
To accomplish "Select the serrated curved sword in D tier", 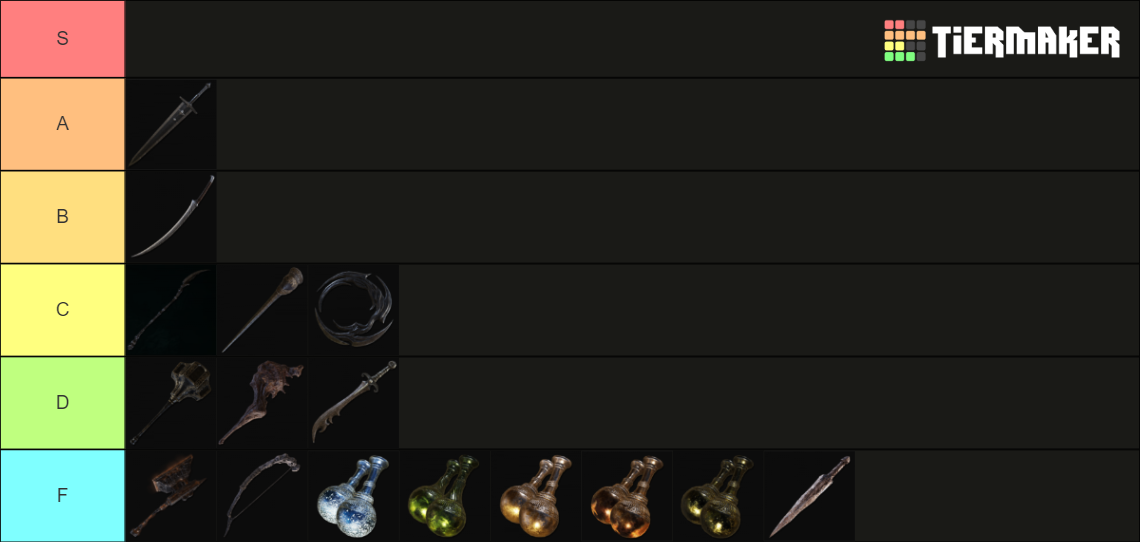I will (353, 402).
